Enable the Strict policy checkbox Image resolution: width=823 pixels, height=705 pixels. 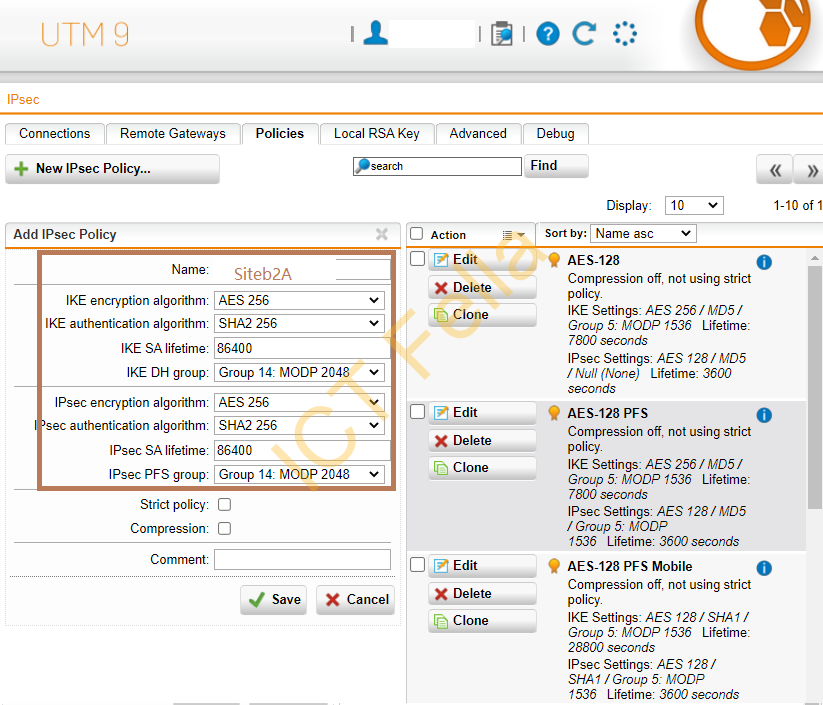point(225,504)
